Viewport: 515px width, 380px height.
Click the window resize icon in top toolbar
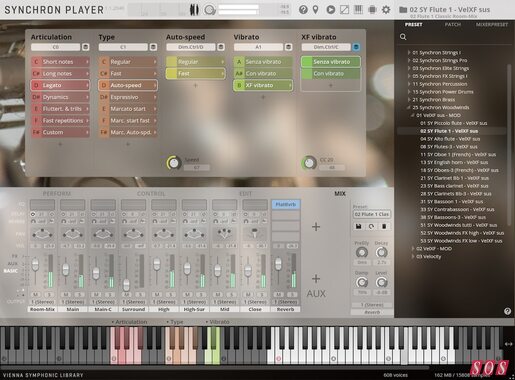tap(344, 10)
